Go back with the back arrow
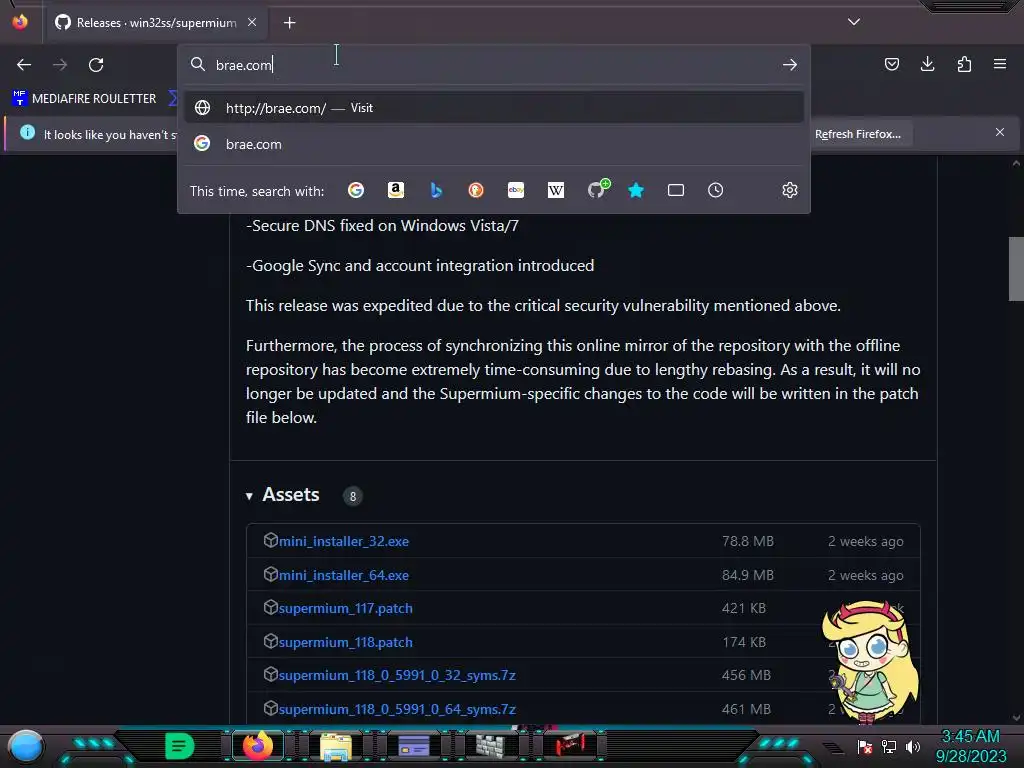This screenshot has height=768, width=1024. (x=24, y=65)
